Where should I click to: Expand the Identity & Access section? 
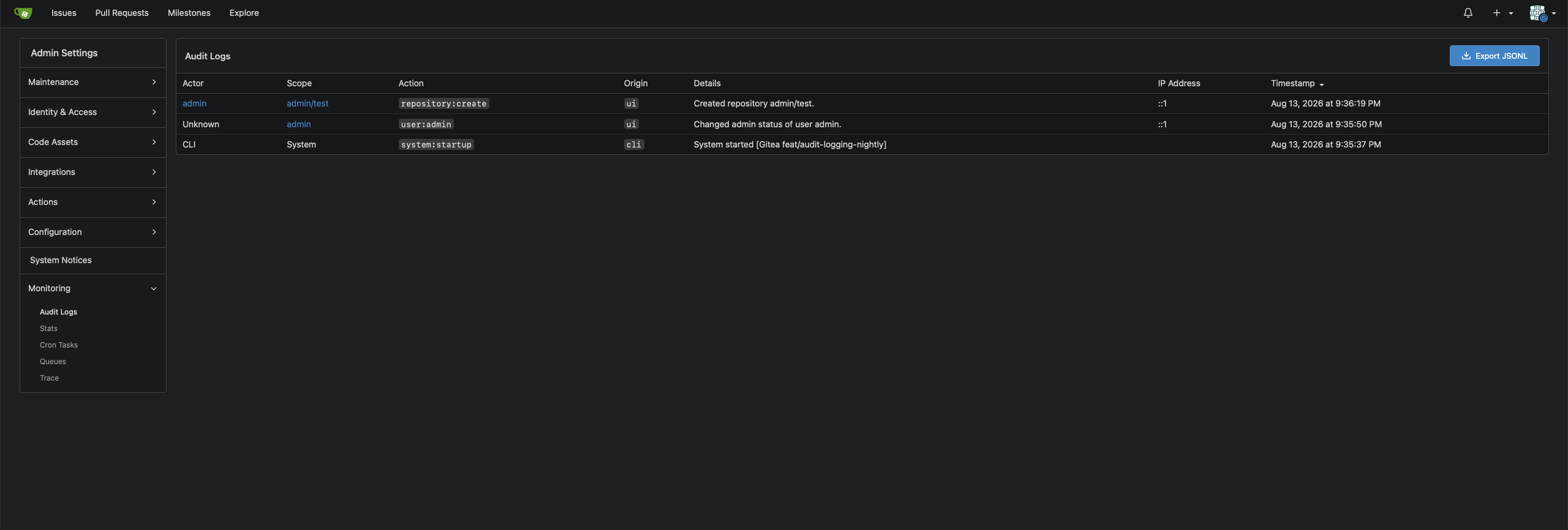pyautogui.click(x=93, y=112)
